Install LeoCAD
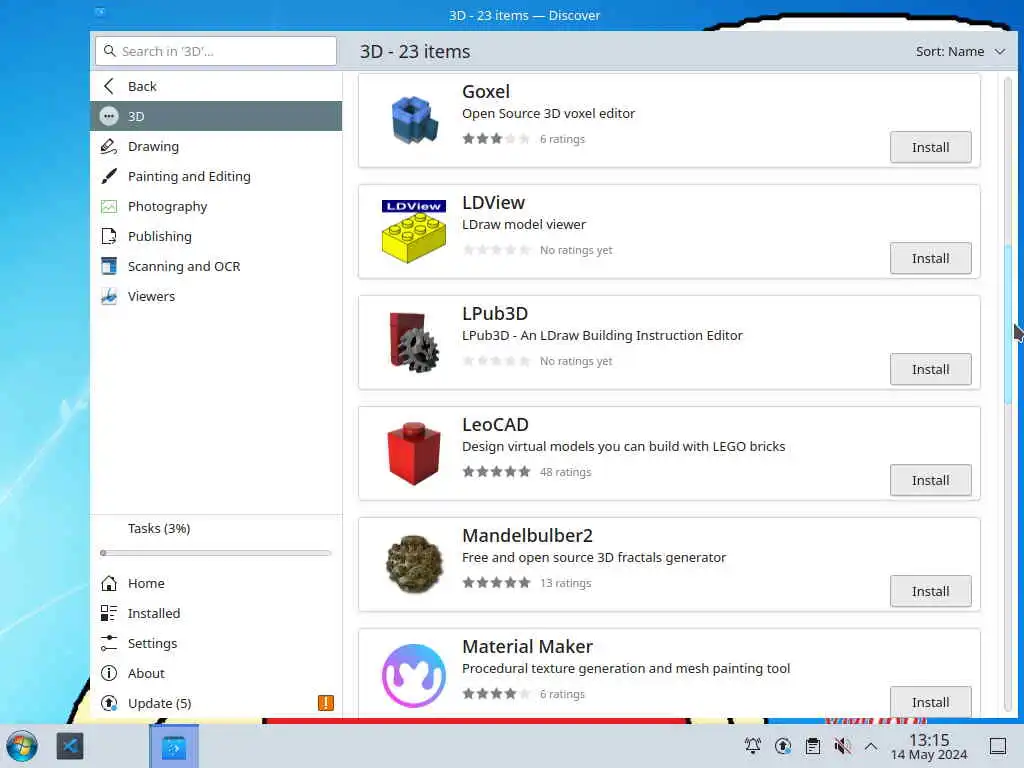 tap(930, 481)
